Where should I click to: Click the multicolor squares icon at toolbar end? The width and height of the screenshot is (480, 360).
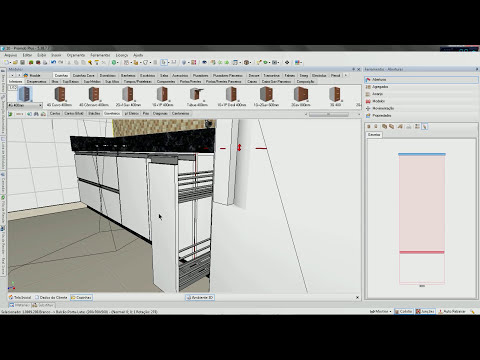click(297, 62)
